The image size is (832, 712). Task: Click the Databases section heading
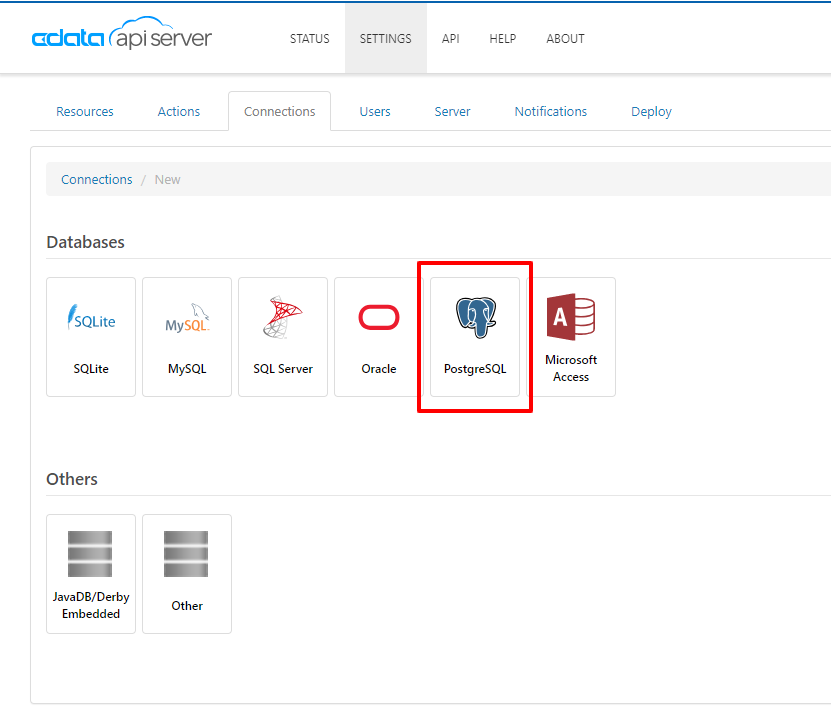click(85, 242)
